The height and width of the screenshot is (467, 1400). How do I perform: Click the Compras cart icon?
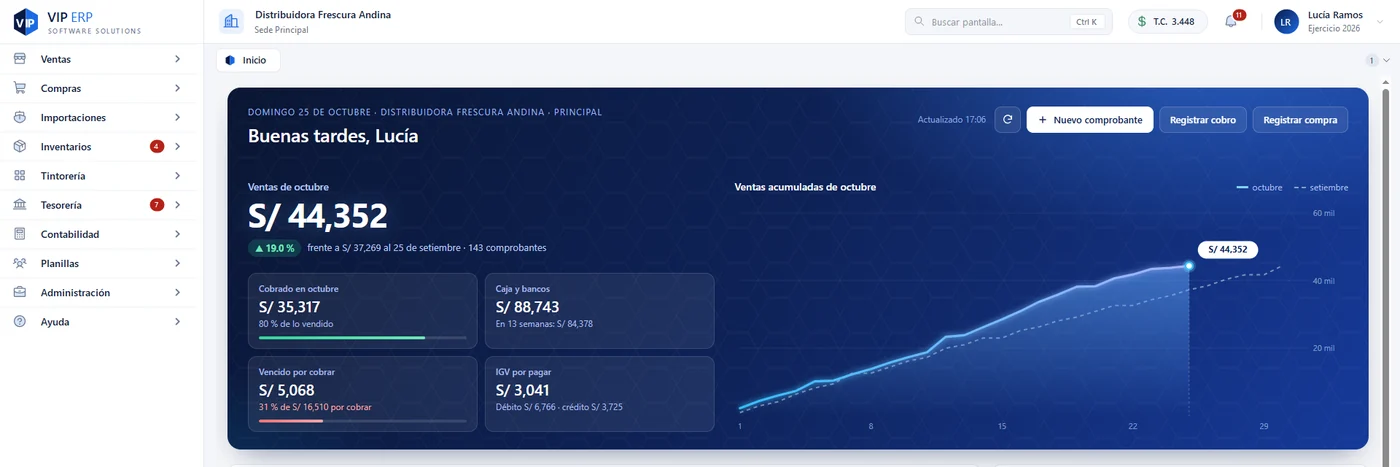click(20, 88)
